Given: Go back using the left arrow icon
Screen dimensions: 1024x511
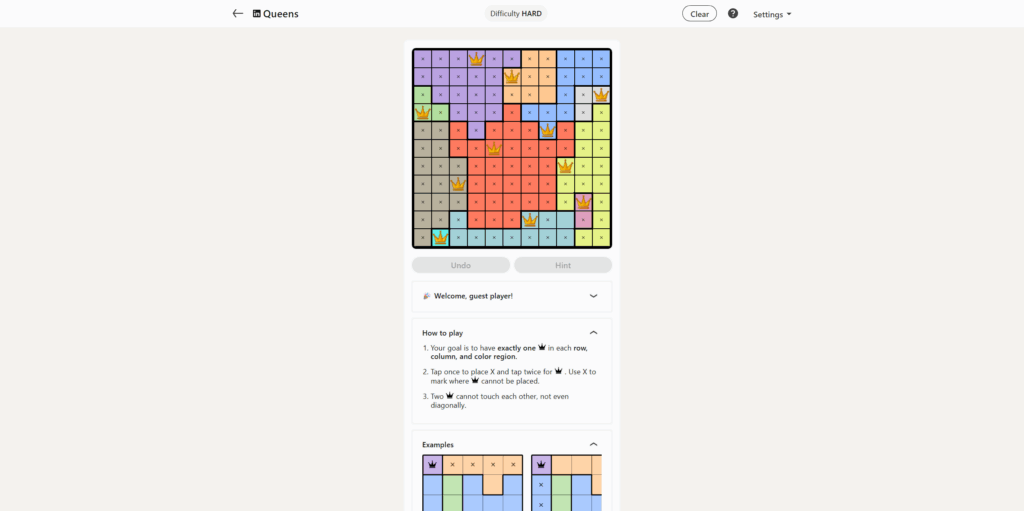Looking at the screenshot, I should tap(237, 14).
